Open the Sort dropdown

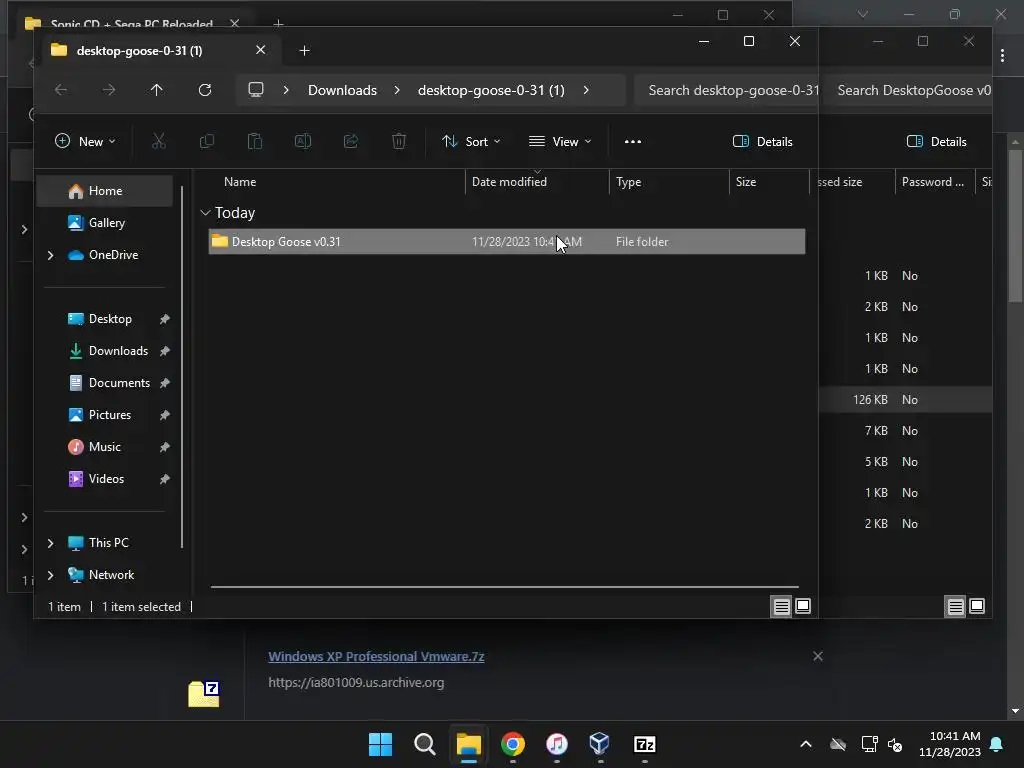[x=471, y=142]
